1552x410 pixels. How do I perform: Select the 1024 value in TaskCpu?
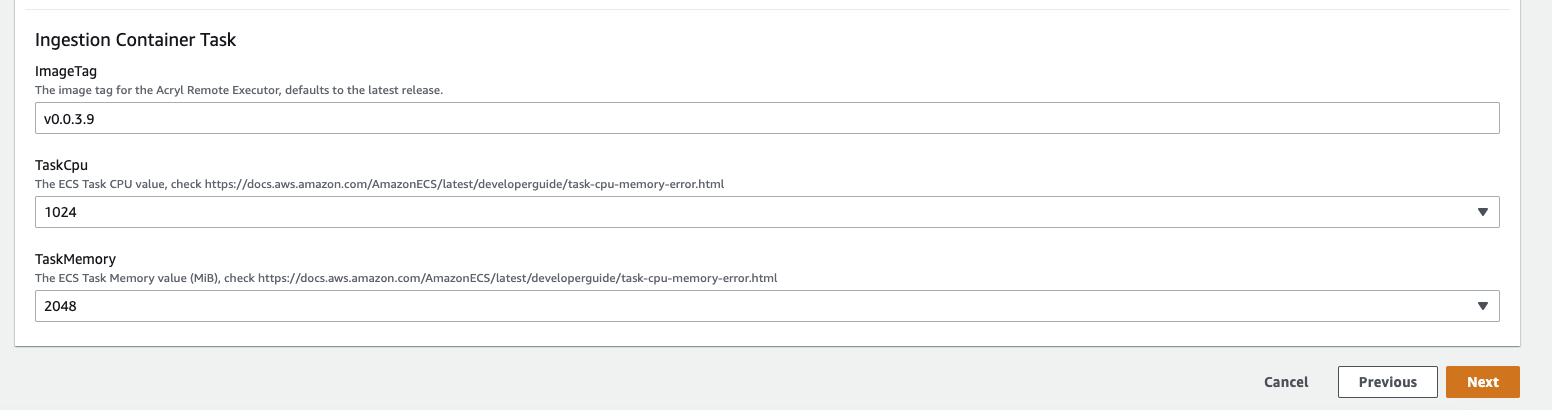61,212
